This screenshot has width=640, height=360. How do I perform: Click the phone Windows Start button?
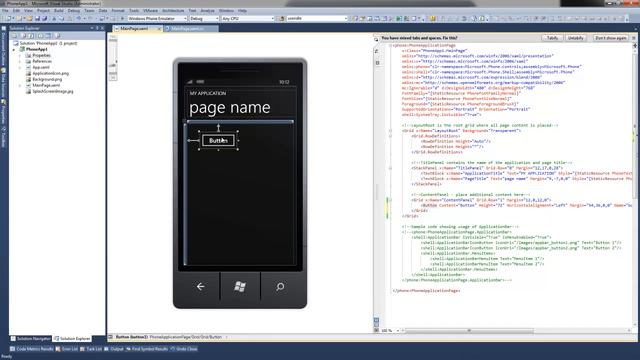pyautogui.click(x=240, y=287)
